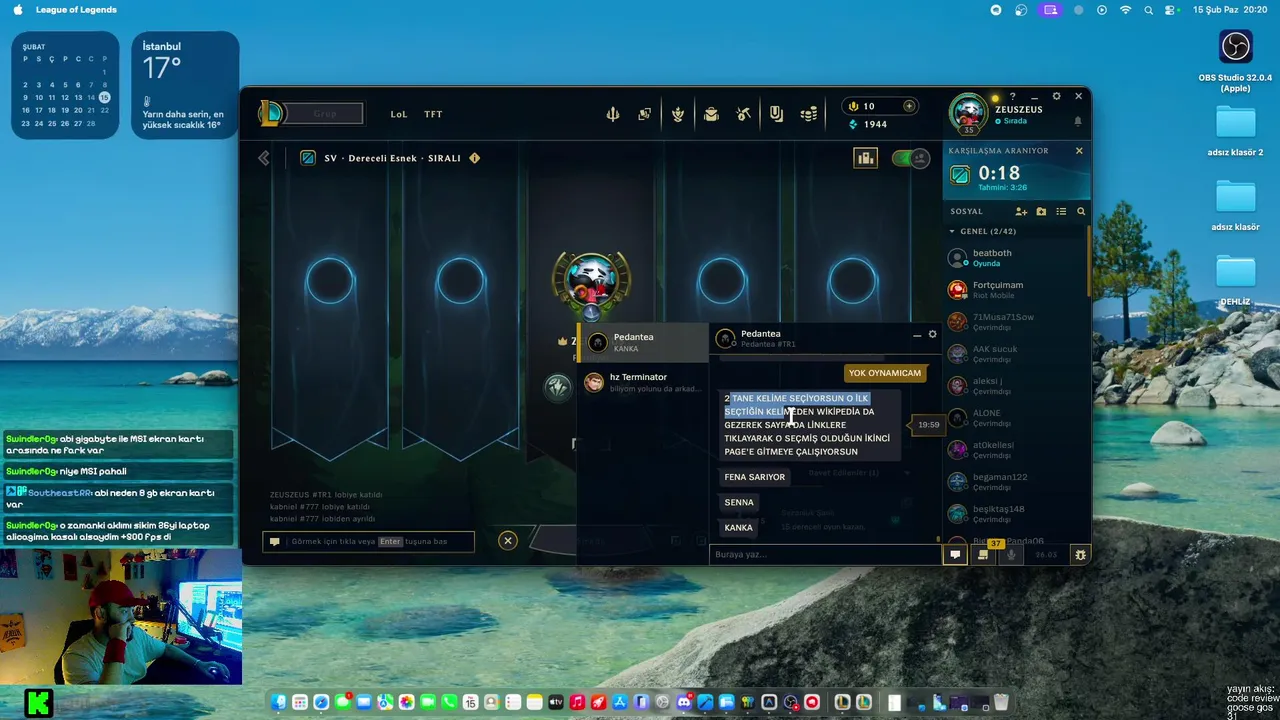Screen dimensions: 1280x720
Task: Select friend beşiktaş148 in list
Action: [1014, 514]
